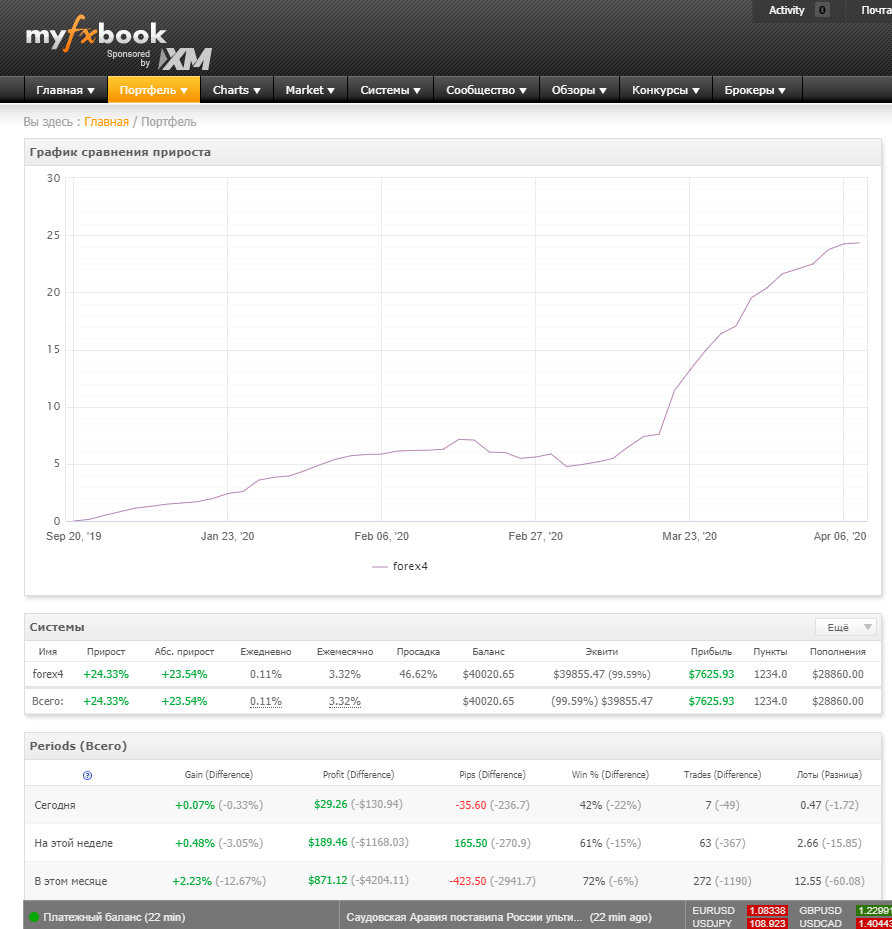Sort by the Абс. прирост column header

tap(184, 652)
